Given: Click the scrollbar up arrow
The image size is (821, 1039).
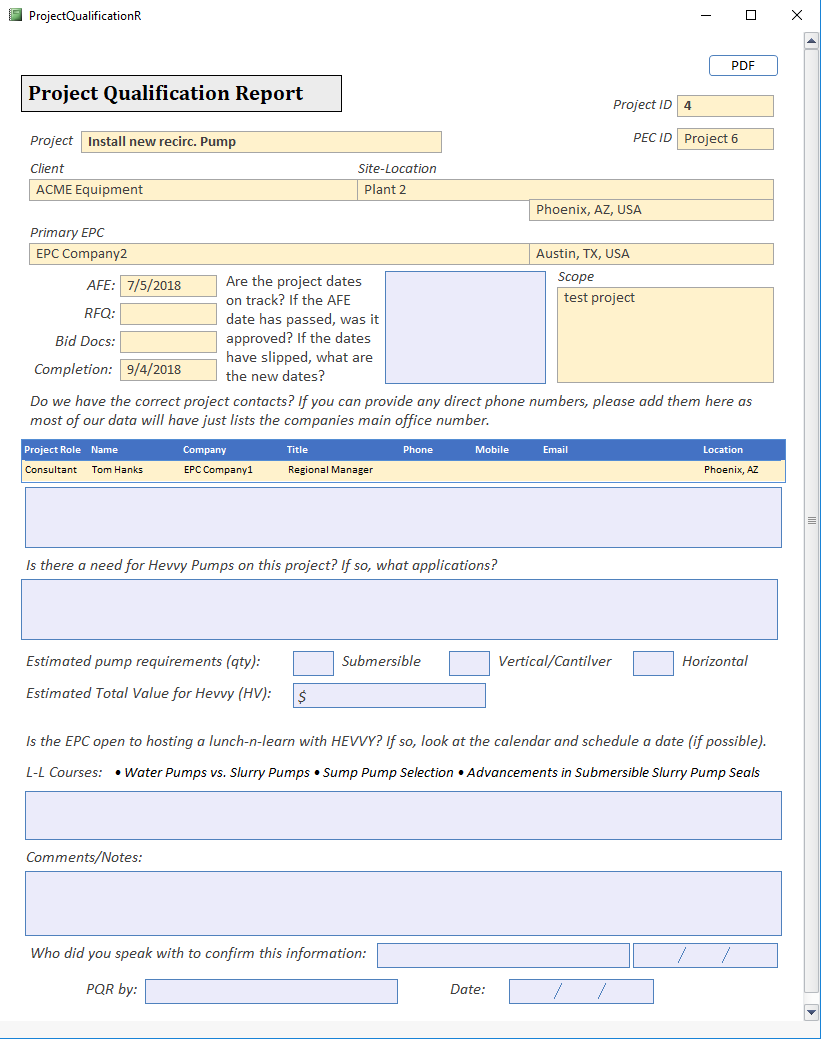Looking at the screenshot, I should [x=811, y=41].
